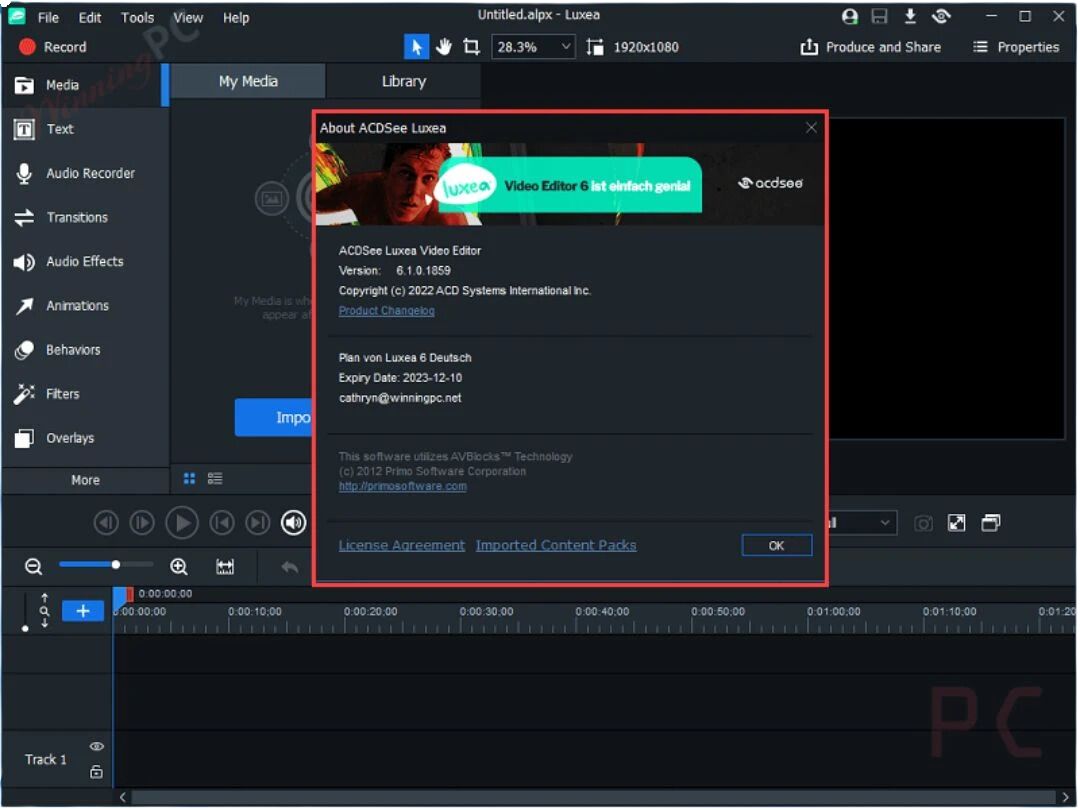1080x810 pixels.
Task: Open the Audio Recorder panel
Action: (x=83, y=173)
